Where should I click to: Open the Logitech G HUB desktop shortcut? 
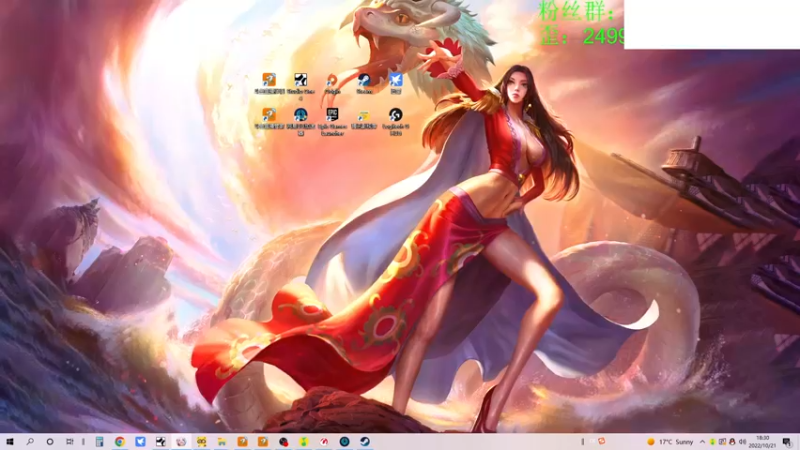[396, 120]
